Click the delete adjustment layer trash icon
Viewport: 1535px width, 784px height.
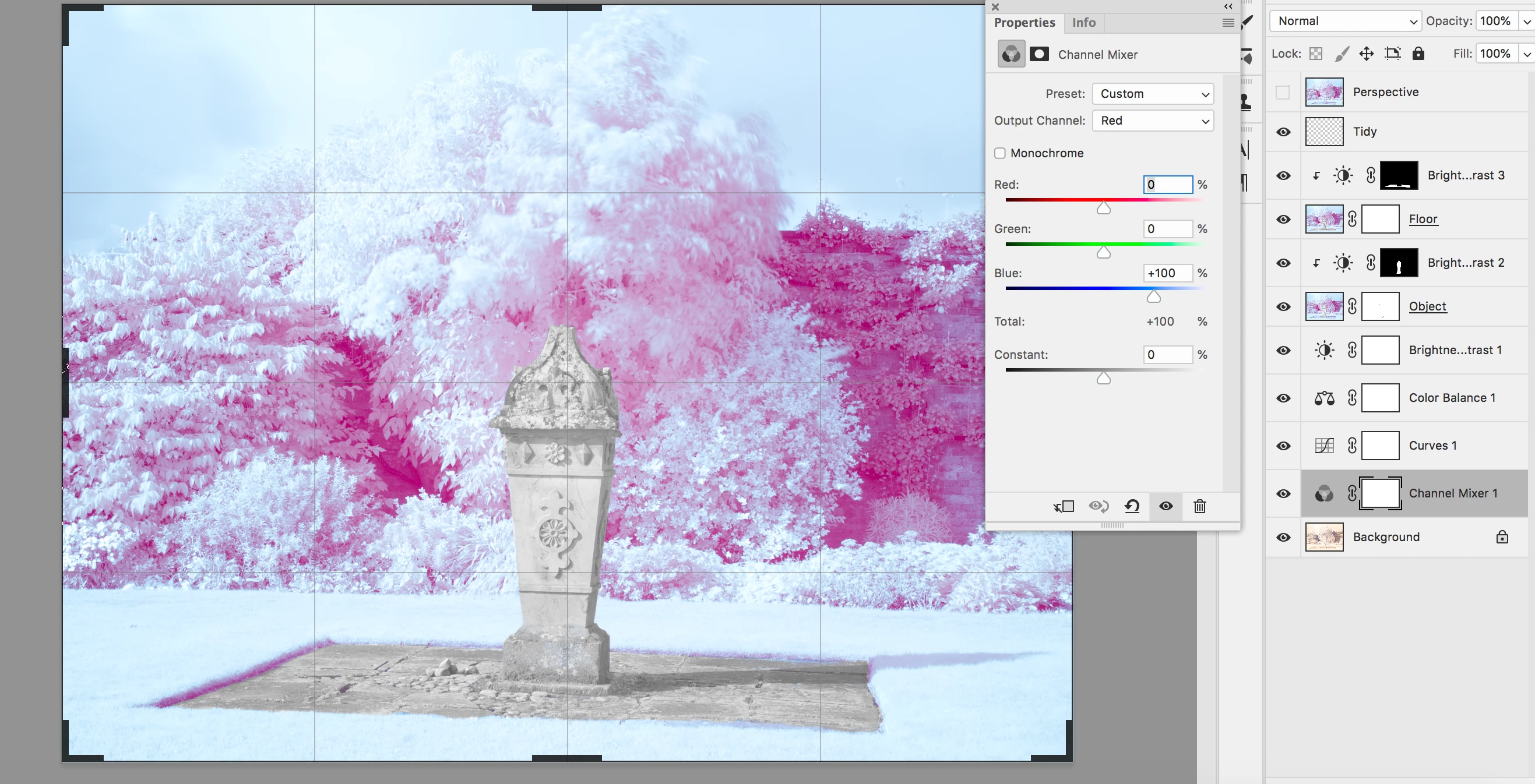click(x=1199, y=506)
